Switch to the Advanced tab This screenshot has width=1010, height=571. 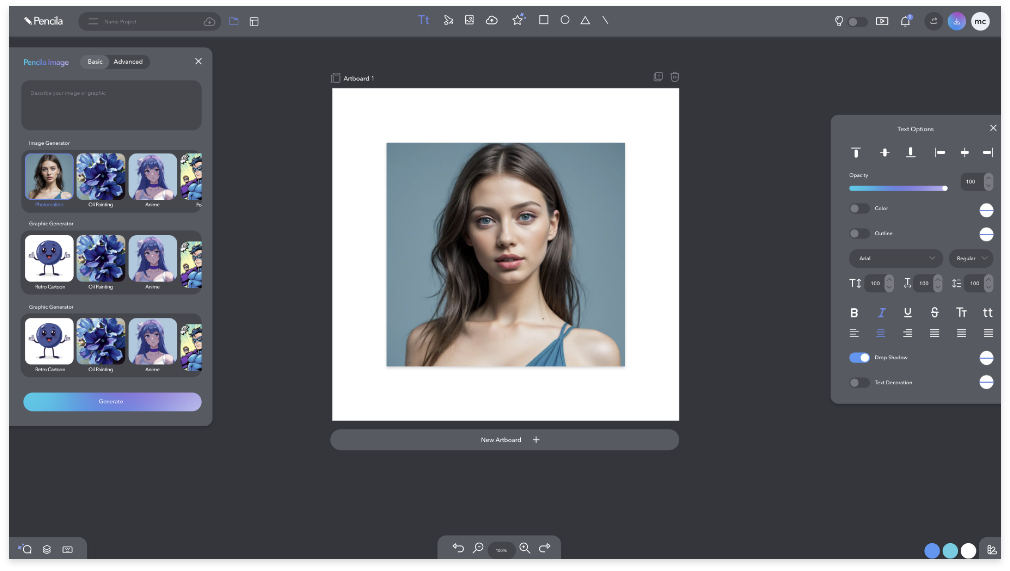click(x=128, y=62)
